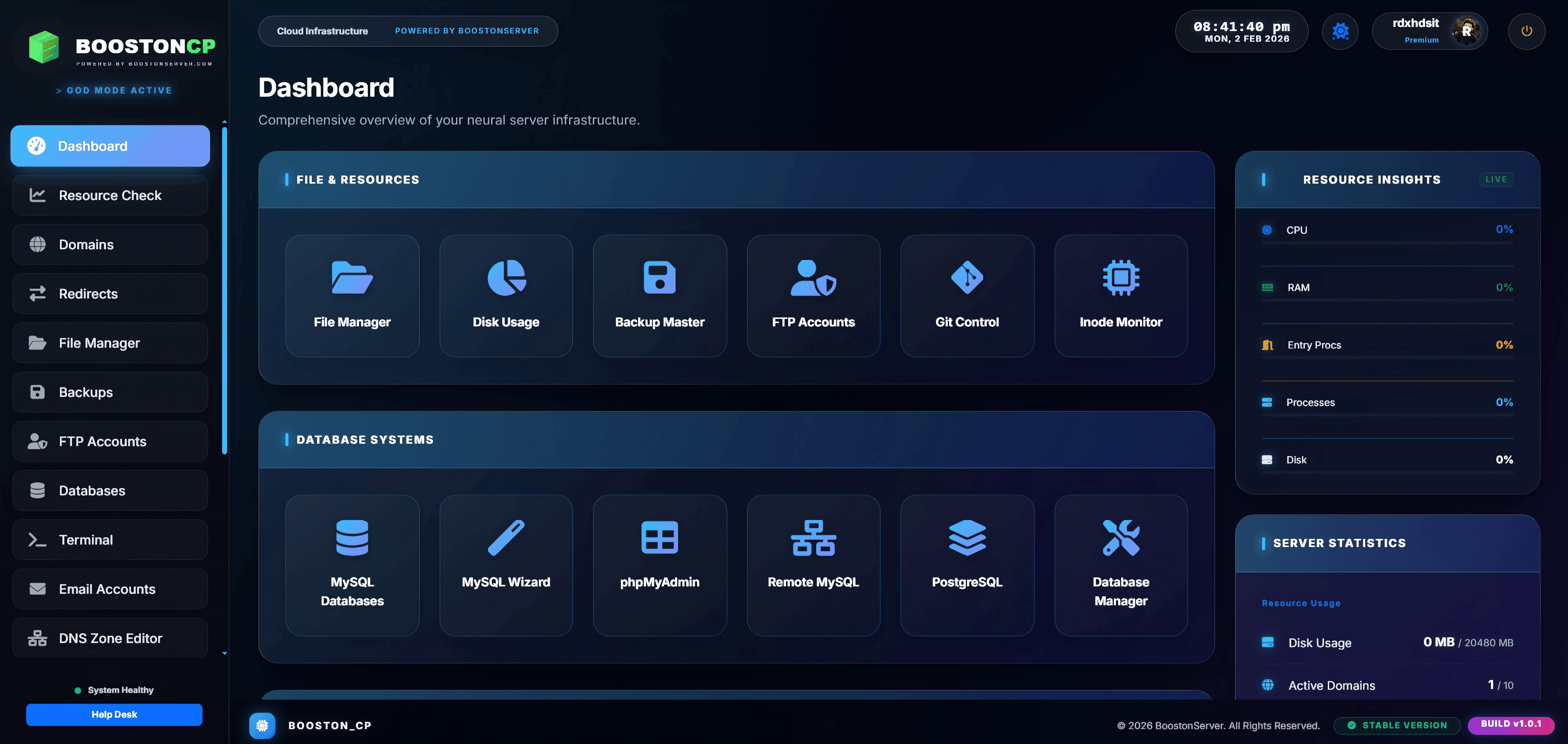This screenshot has height=744, width=1568.
Task: Open the PostgreSQL tool
Action: (x=967, y=565)
